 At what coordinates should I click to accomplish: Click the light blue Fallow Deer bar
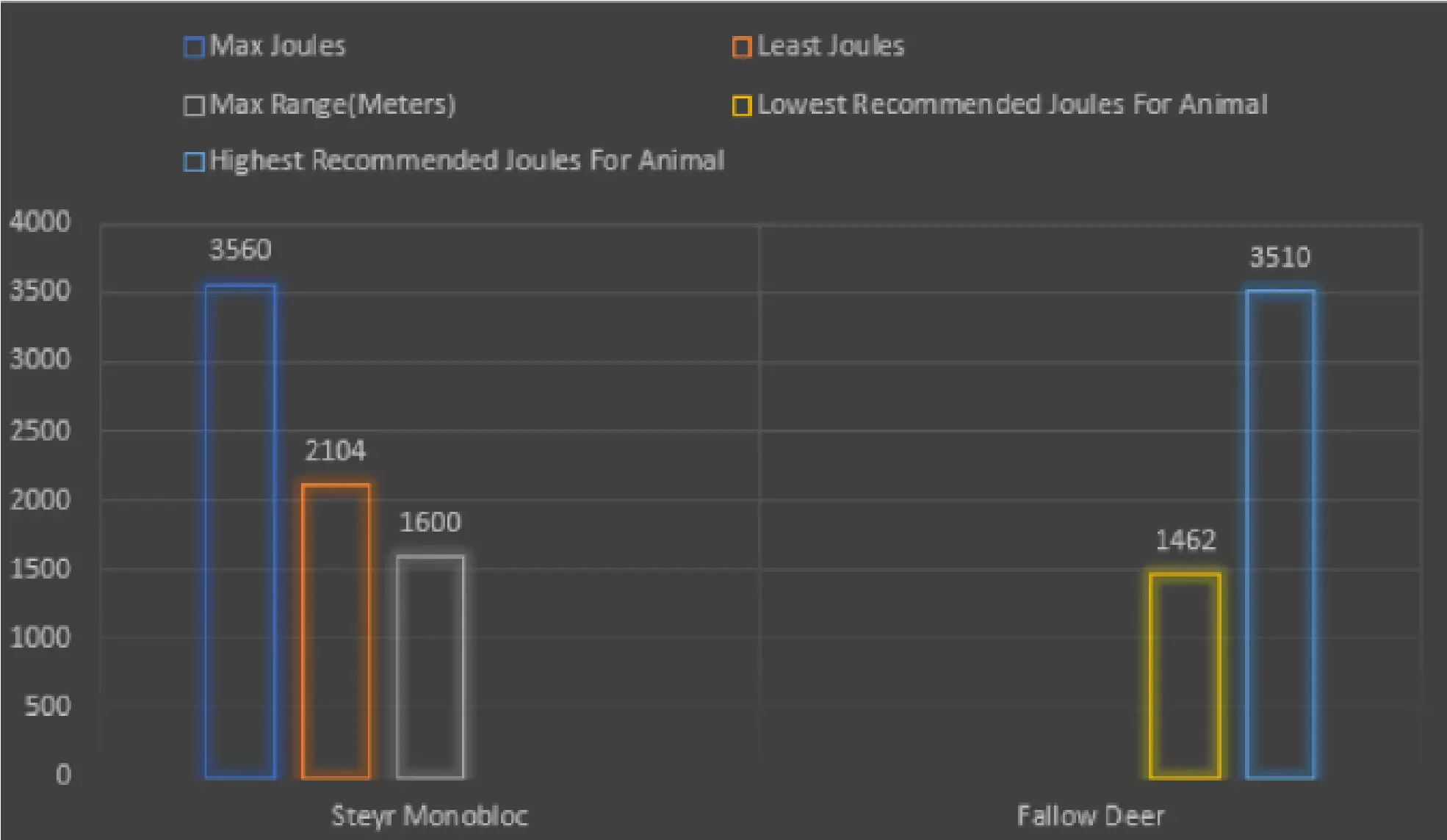(x=1280, y=534)
